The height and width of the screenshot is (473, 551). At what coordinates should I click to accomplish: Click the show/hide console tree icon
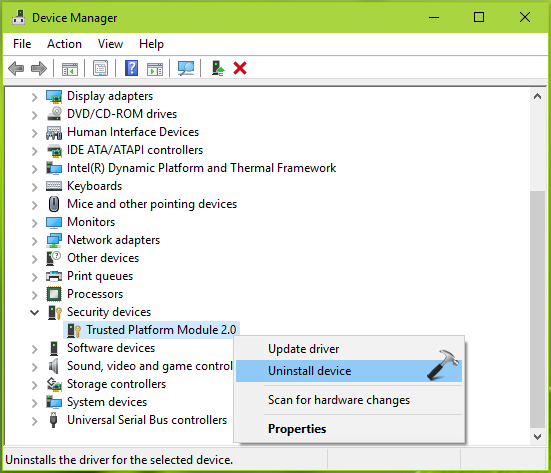coord(70,68)
